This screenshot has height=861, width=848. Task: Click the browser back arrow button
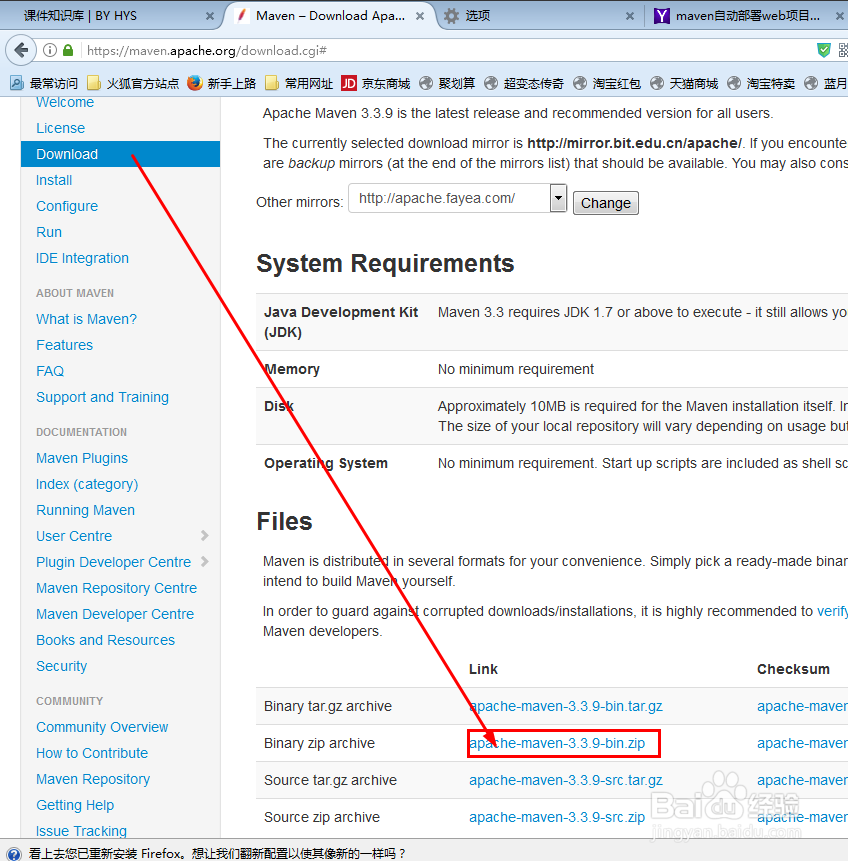[x=21, y=51]
